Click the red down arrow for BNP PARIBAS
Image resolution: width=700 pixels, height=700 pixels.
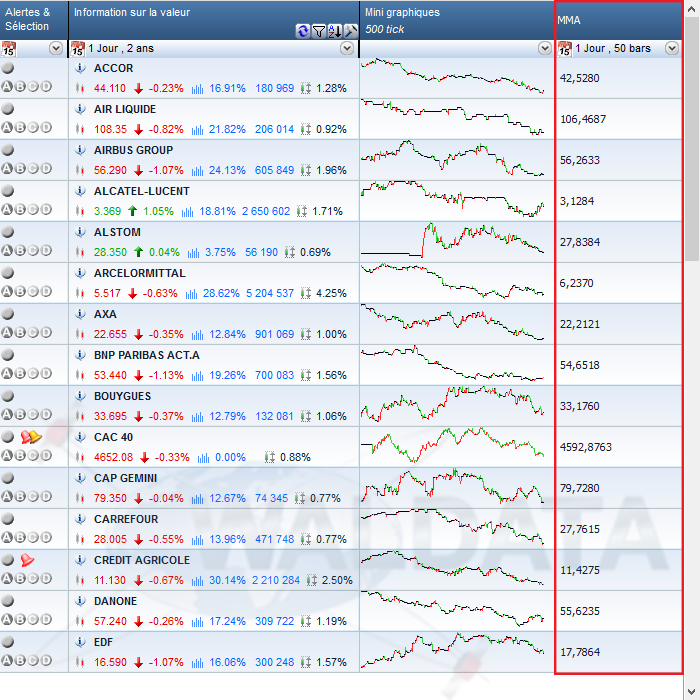138,375
